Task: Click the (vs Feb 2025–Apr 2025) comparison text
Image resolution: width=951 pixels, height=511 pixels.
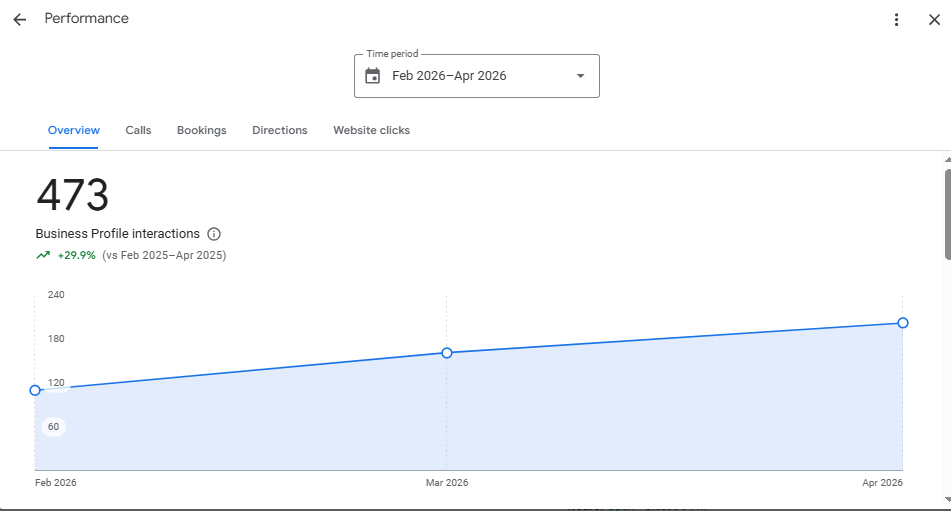Action: [x=164, y=255]
